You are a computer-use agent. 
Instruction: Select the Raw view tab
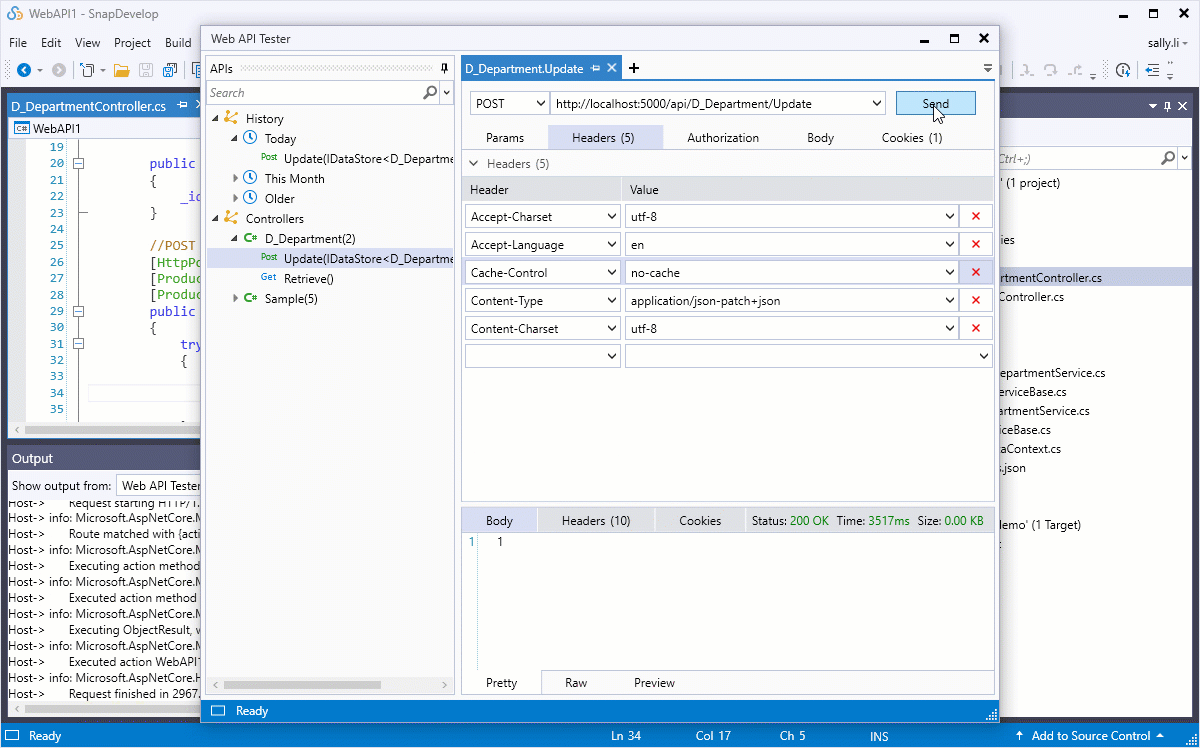coord(576,683)
